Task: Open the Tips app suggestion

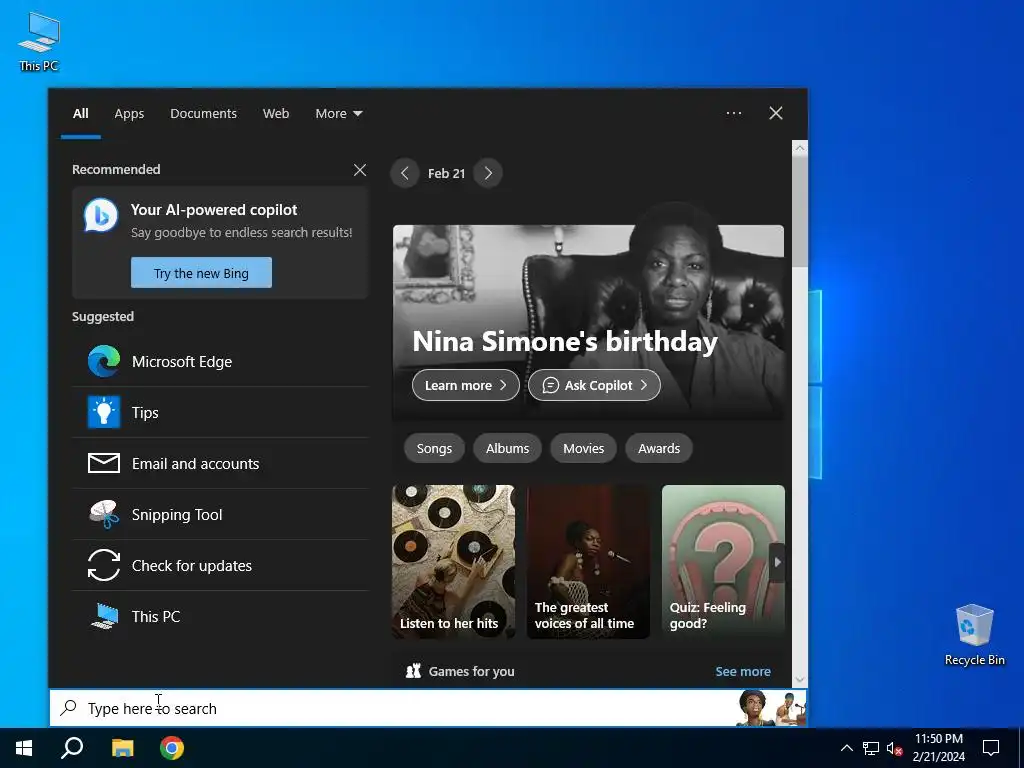Action: click(221, 412)
